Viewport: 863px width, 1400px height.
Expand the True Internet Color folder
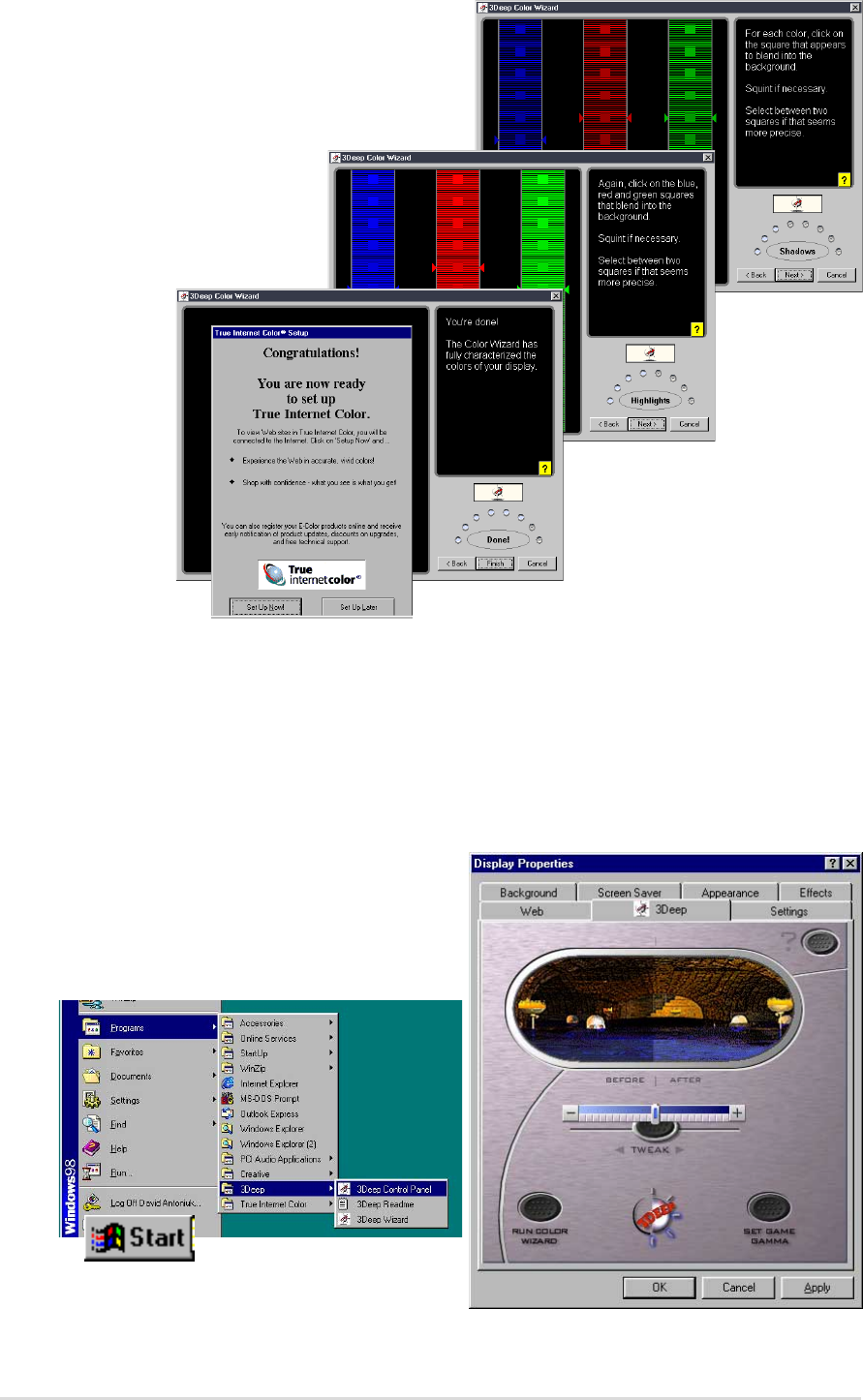click(x=278, y=1204)
